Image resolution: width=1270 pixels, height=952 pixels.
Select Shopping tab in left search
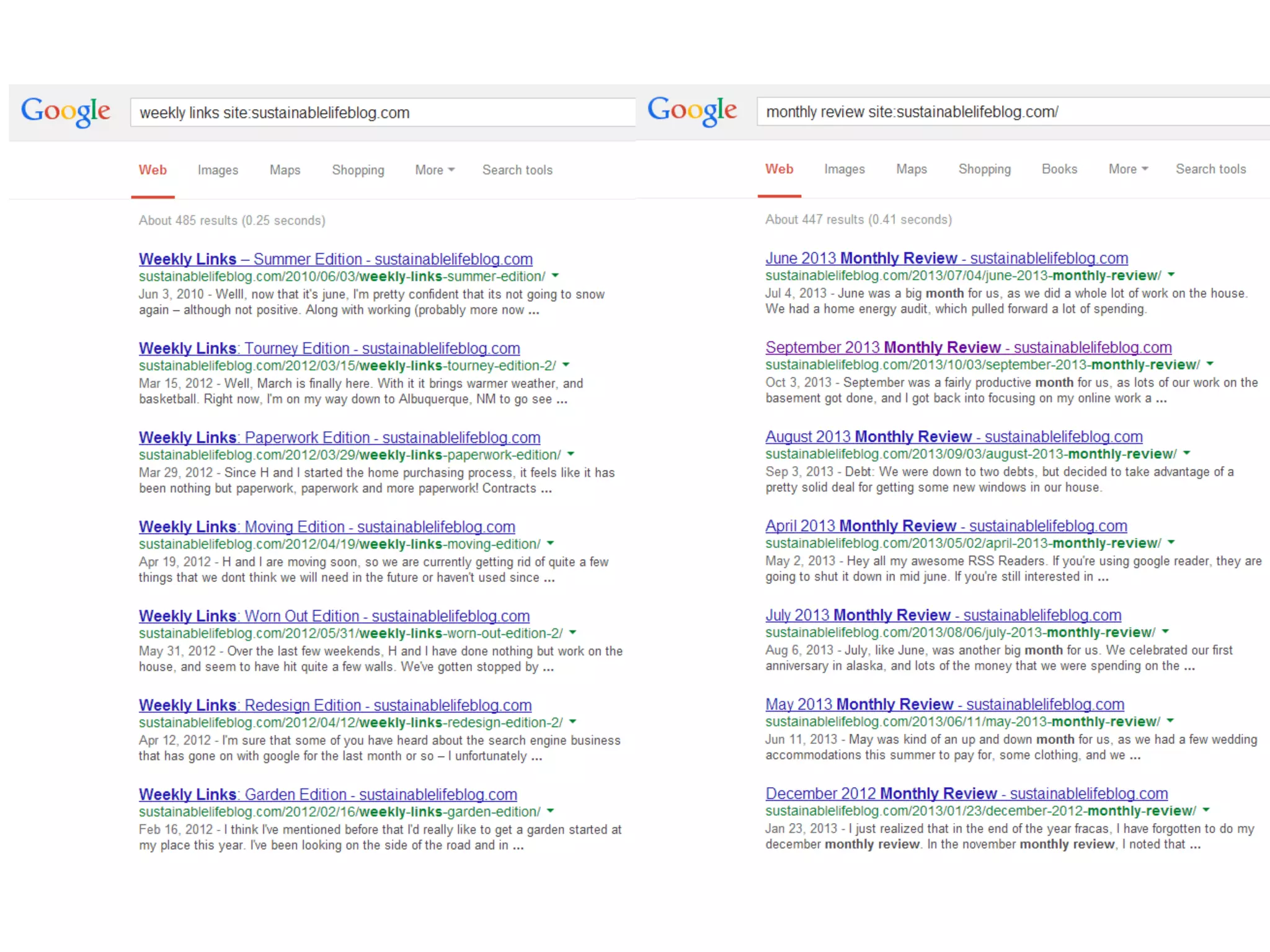pyautogui.click(x=358, y=170)
